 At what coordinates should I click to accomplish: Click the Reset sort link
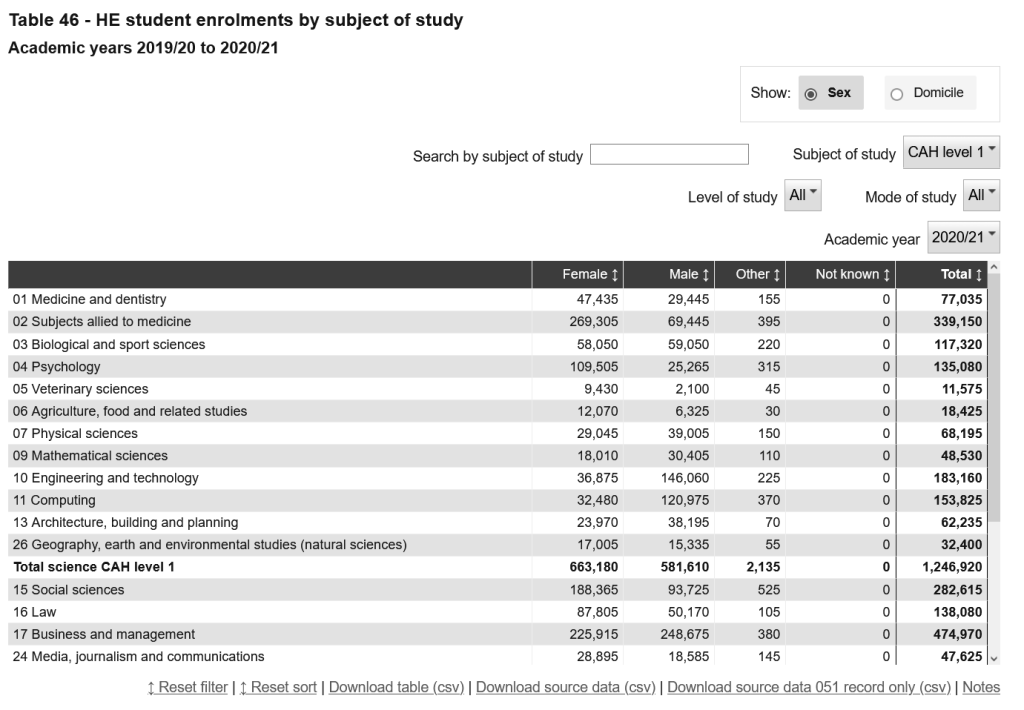pyautogui.click(x=278, y=687)
